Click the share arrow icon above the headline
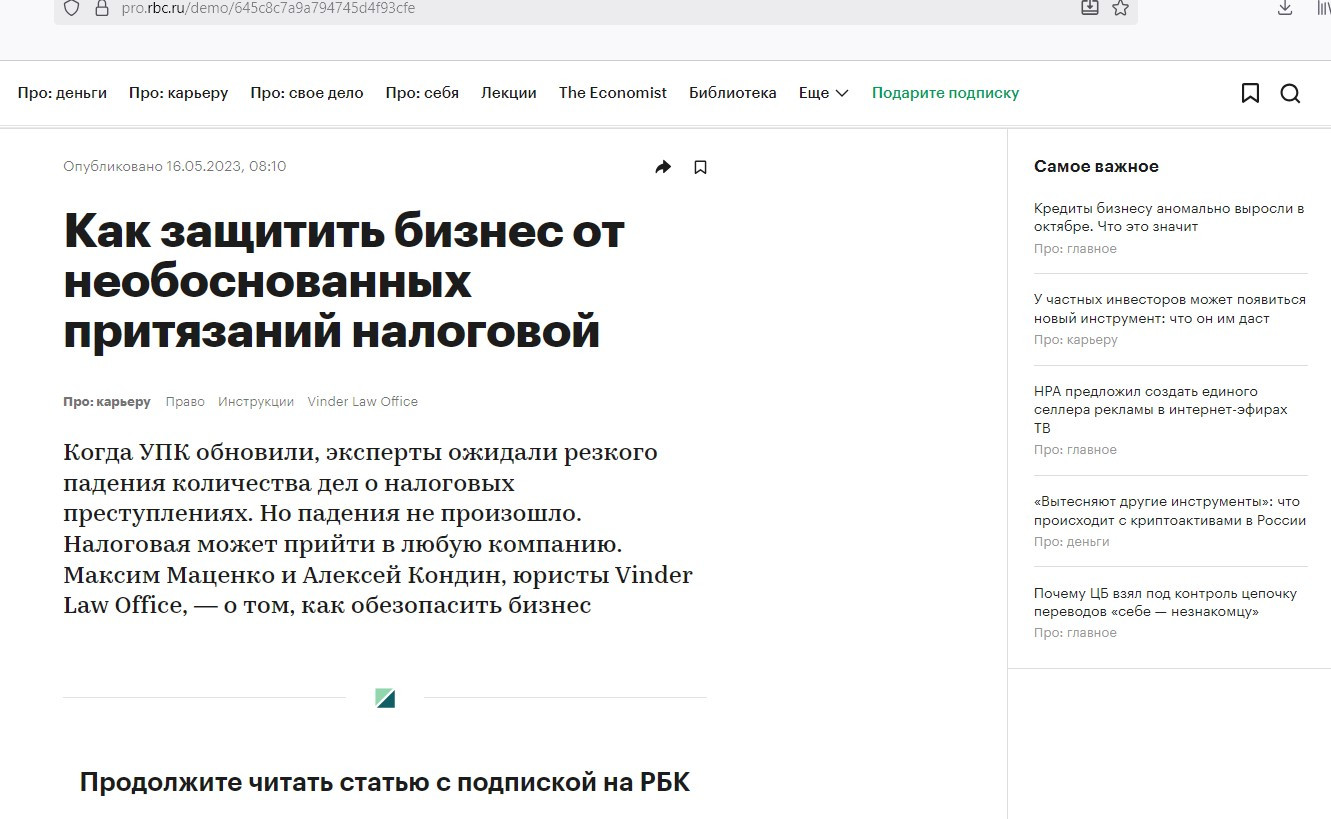This screenshot has width=1331, height=819. pyautogui.click(x=663, y=167)
